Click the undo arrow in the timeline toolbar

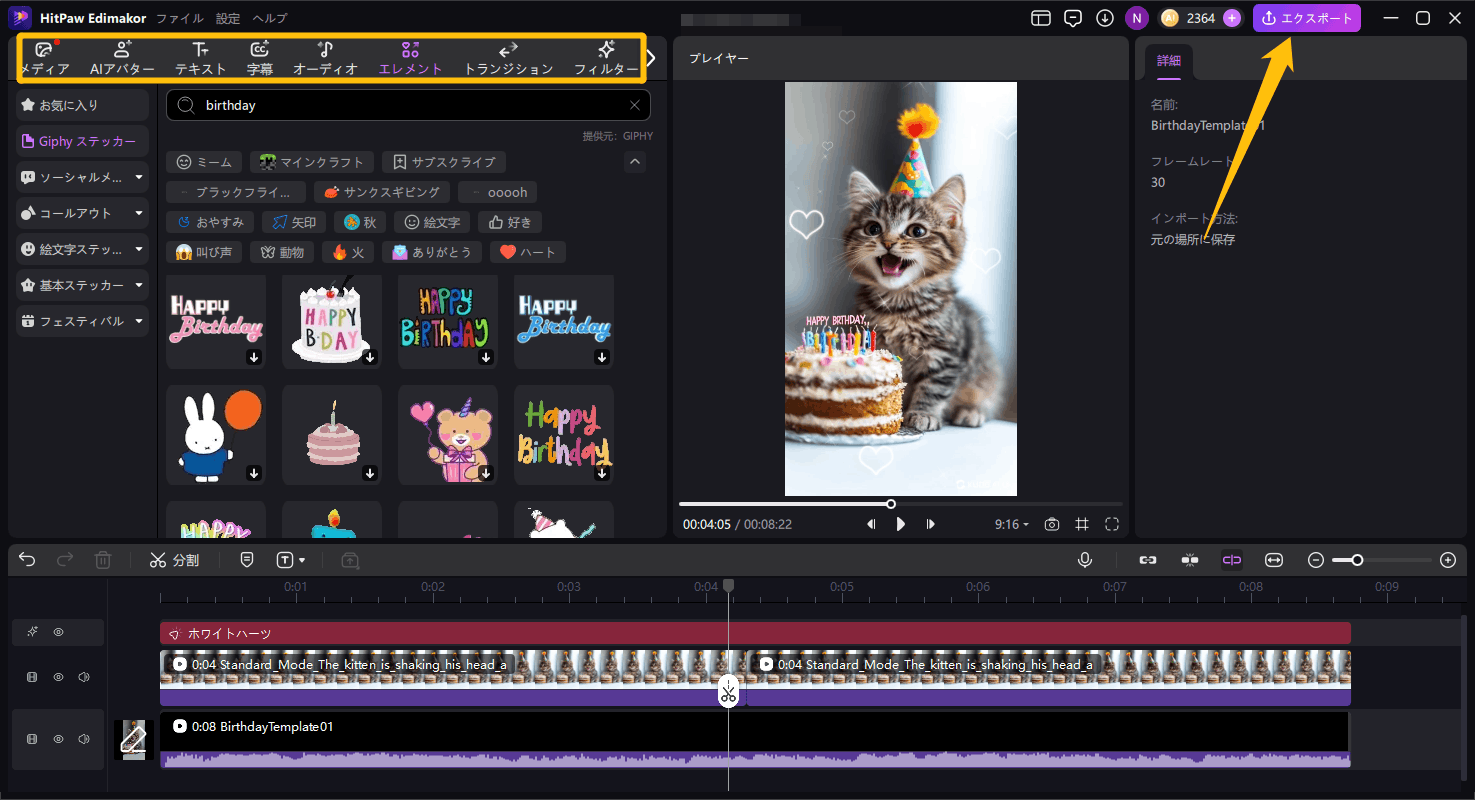pyautogui.click(x=26, y=559)
